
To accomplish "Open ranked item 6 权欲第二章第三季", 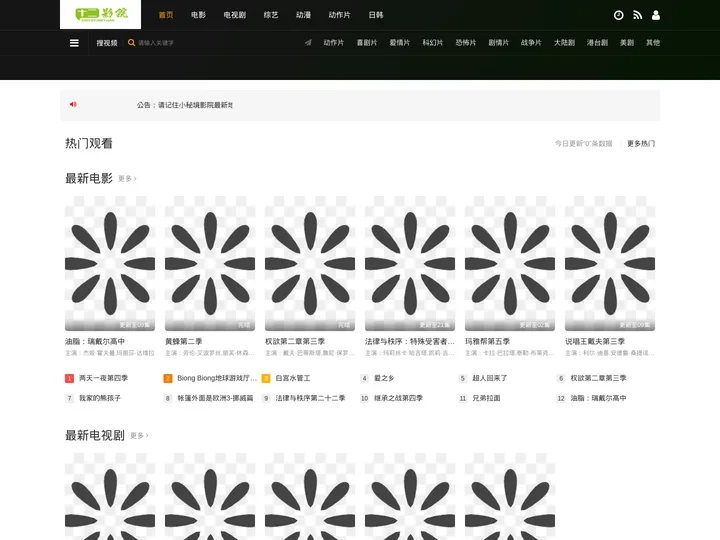I will click(598, 378).
